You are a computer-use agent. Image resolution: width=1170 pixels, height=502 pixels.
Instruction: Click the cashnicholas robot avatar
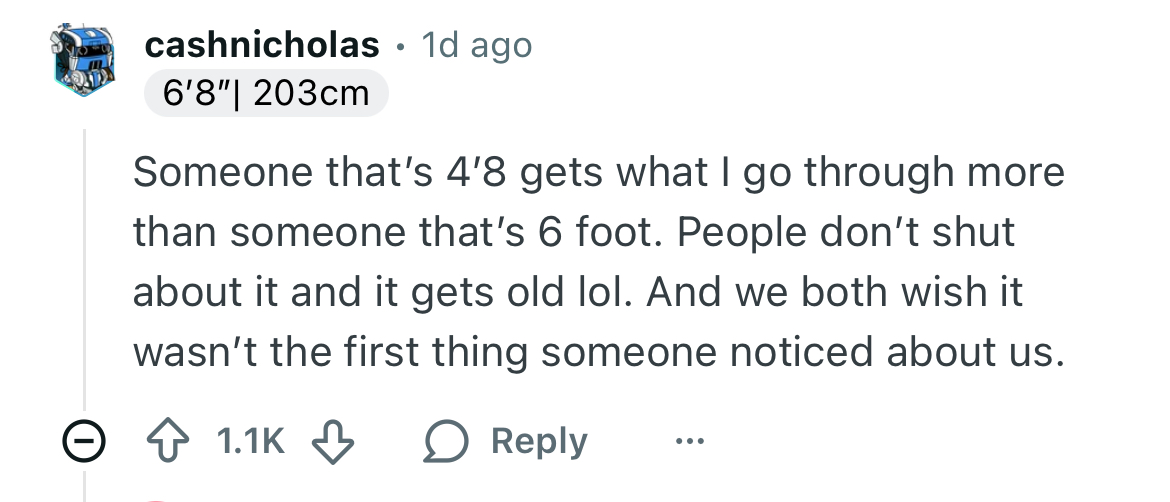tap(84, 60)
